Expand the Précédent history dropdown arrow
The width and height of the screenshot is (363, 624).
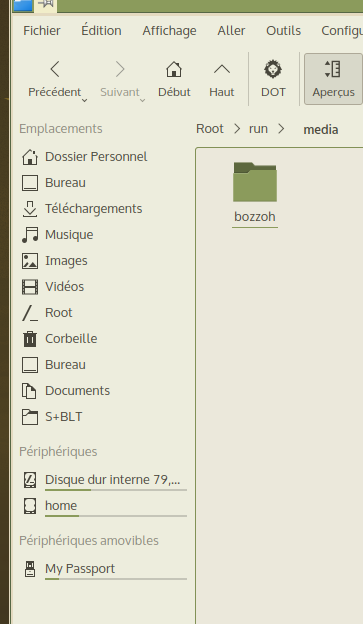pos(84,101)
